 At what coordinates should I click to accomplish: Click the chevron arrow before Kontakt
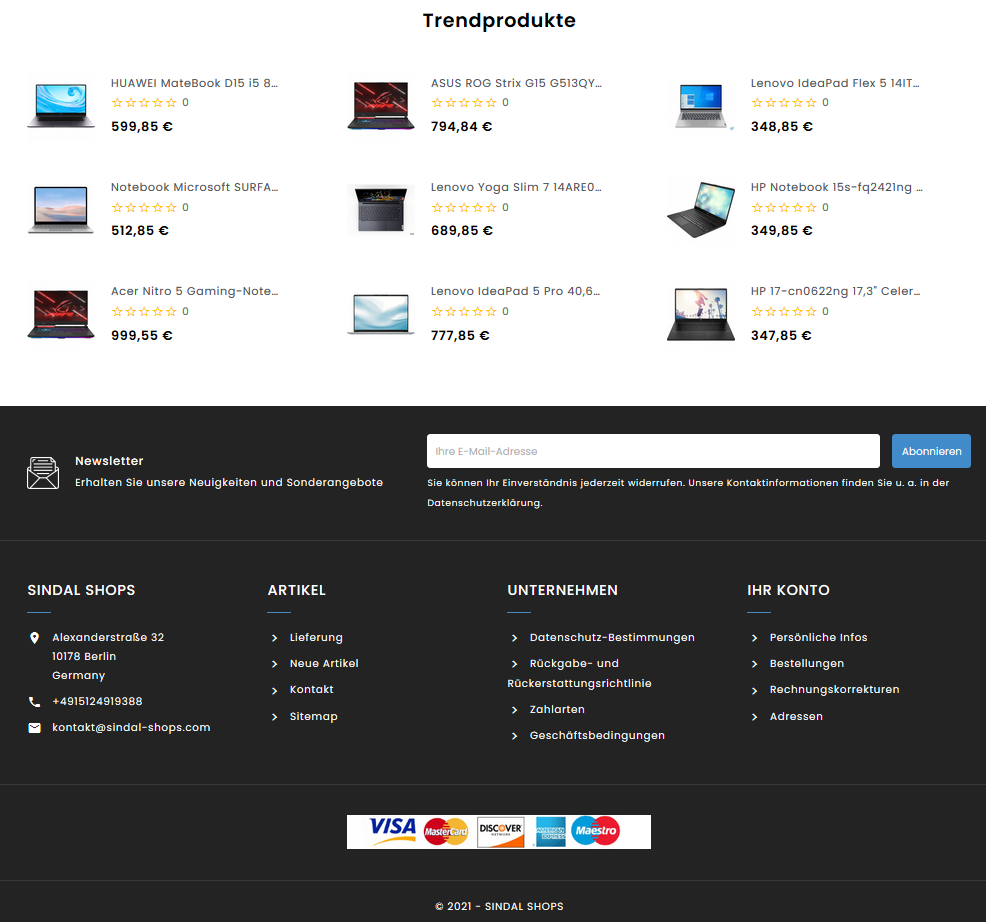pos(274,691)
